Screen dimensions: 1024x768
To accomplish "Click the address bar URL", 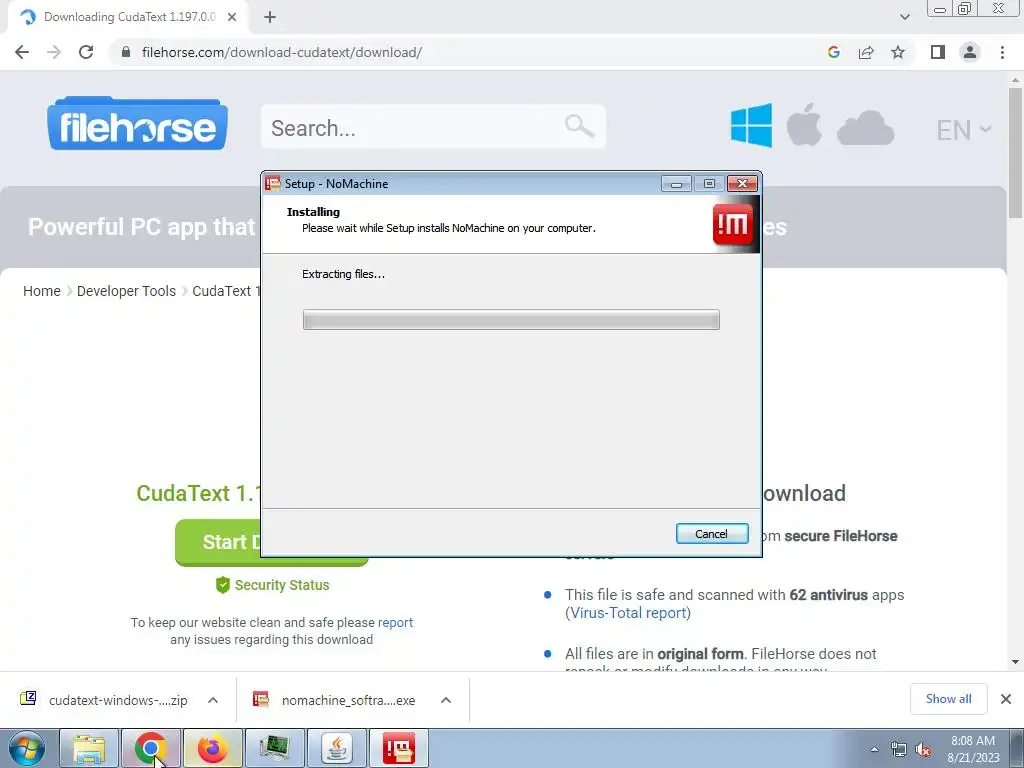I will pyautogui.click(x=281, y=52).
